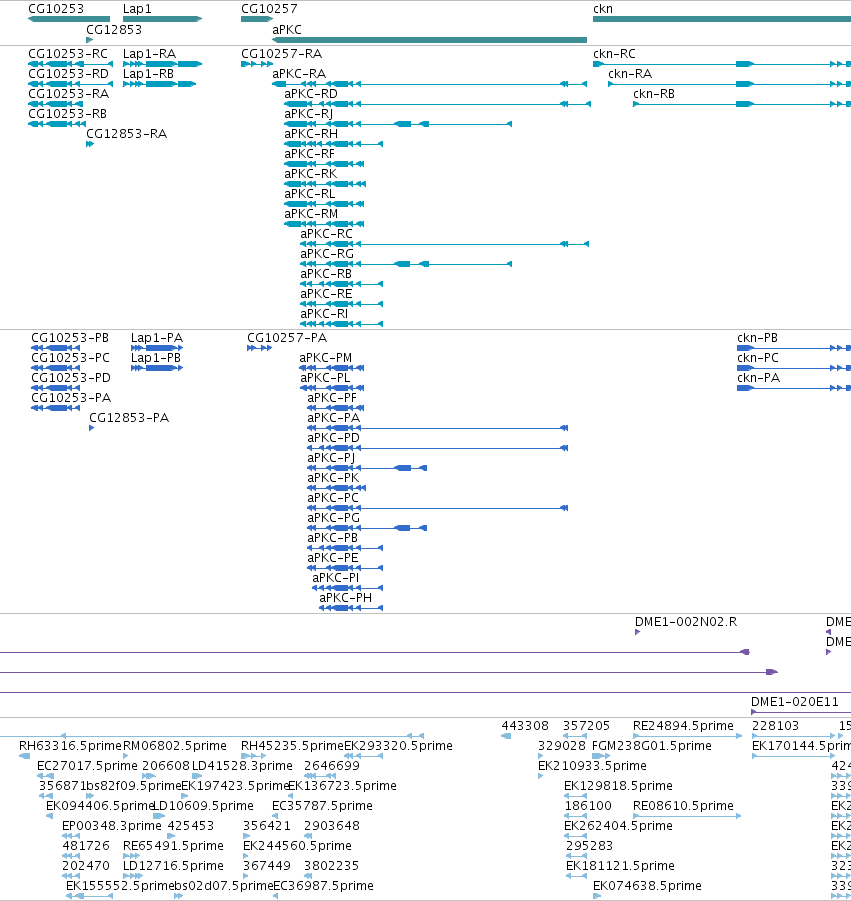Select the ckn gene label in top track
This screenshot has height=901, width=851.
tap(603, 9)
